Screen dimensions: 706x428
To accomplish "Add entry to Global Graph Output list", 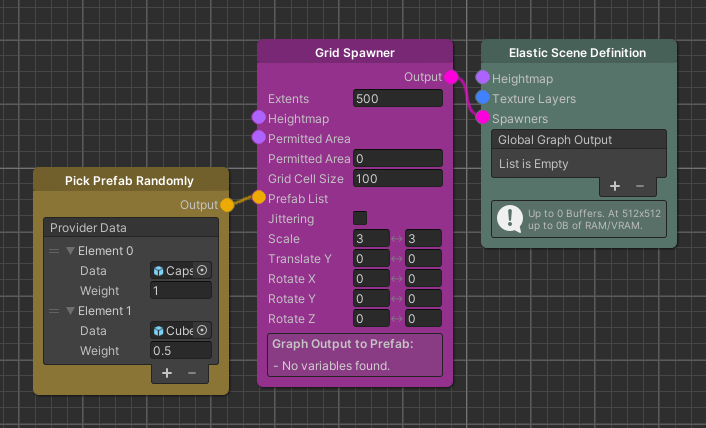I will click(615, 186).
